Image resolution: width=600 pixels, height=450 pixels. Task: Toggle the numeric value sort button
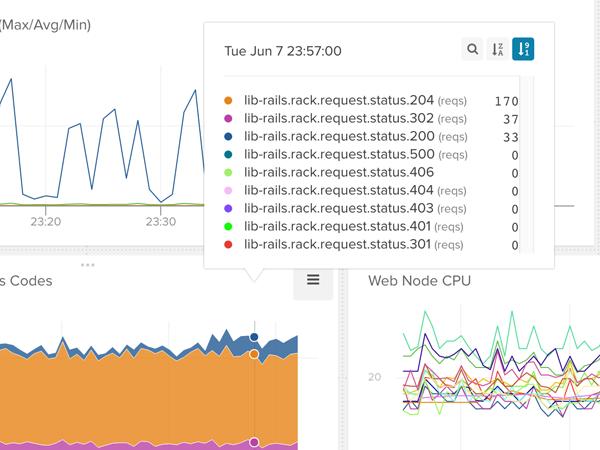pyautogui.click(x=523, y=49)
